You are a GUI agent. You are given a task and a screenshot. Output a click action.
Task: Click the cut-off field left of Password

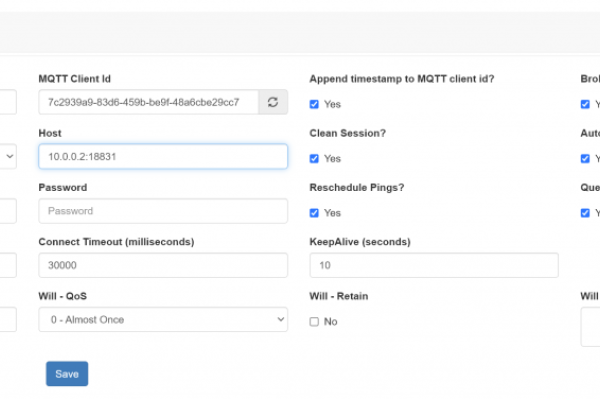coord(8,211)
